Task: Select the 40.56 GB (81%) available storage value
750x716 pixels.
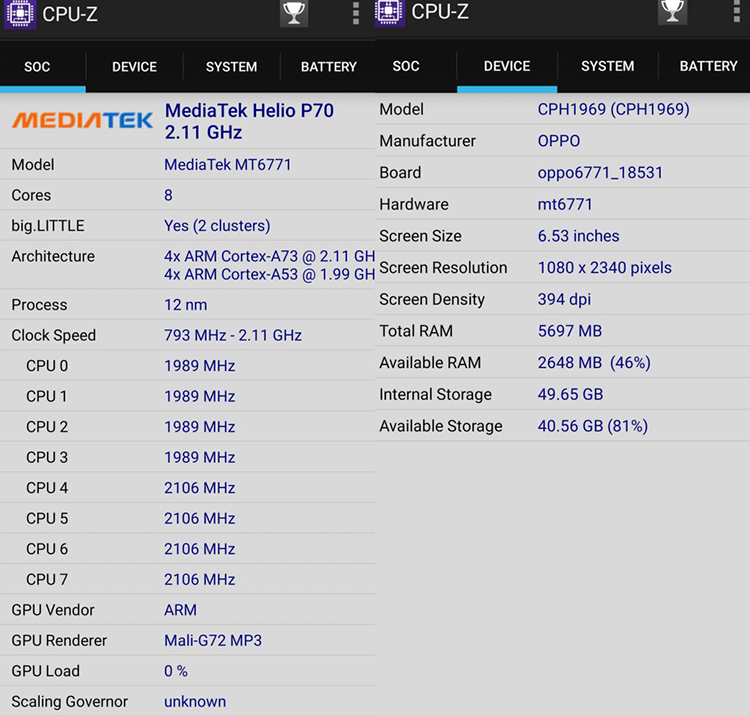Action: (x=593, y=426)
